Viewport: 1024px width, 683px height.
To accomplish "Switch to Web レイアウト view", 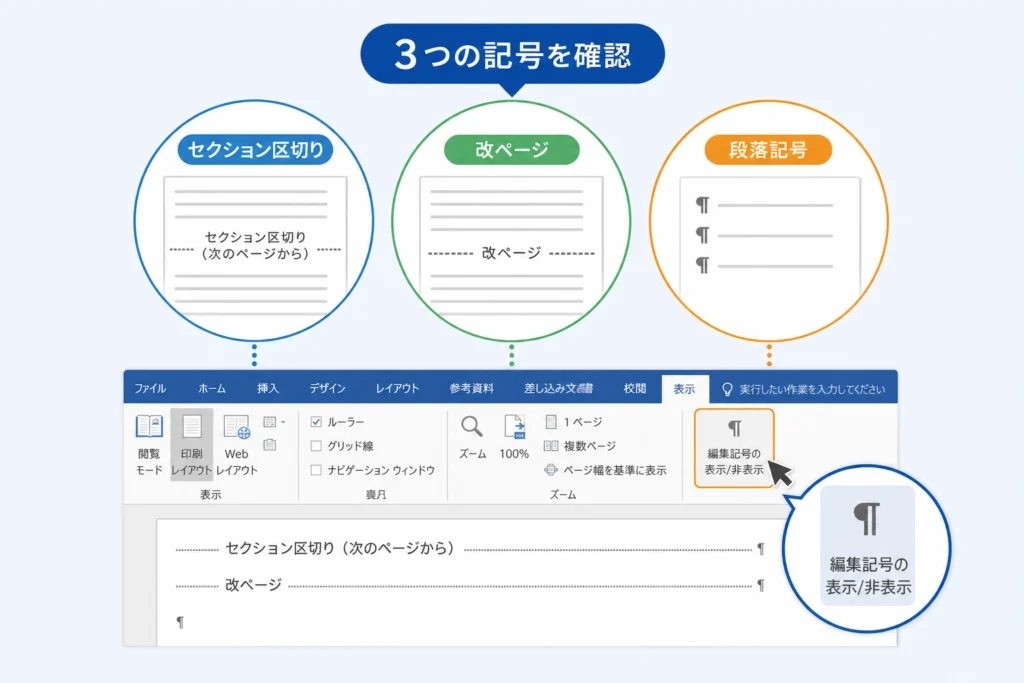I will point(236,445).
